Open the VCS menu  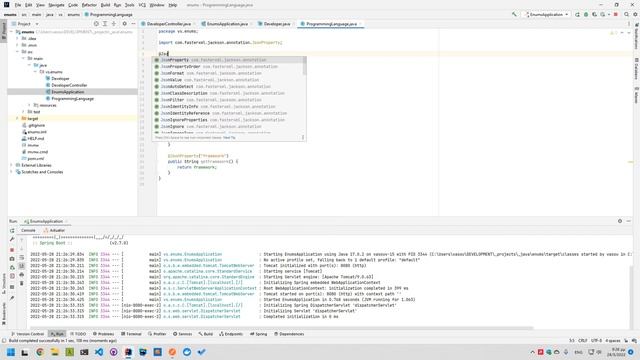(142, 5)
